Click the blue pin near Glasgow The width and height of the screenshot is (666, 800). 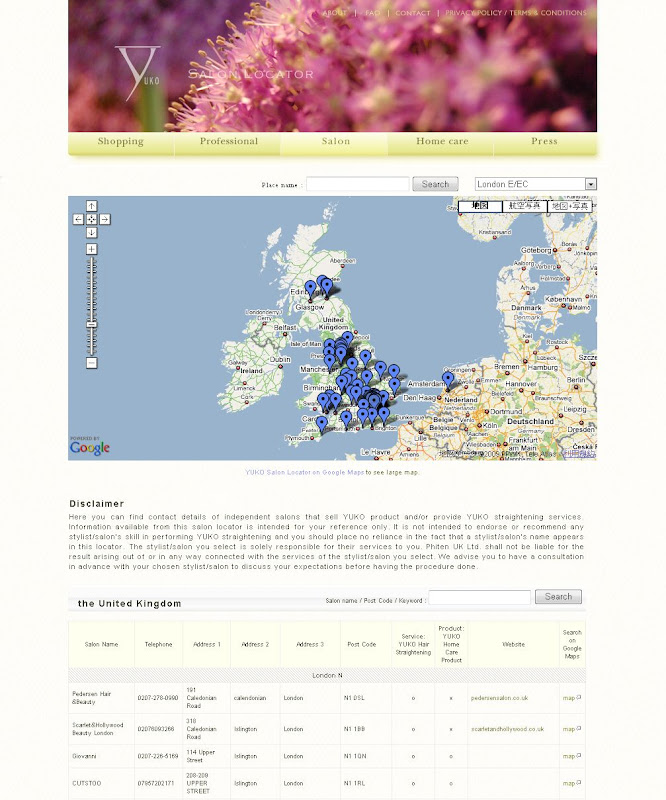310,290
